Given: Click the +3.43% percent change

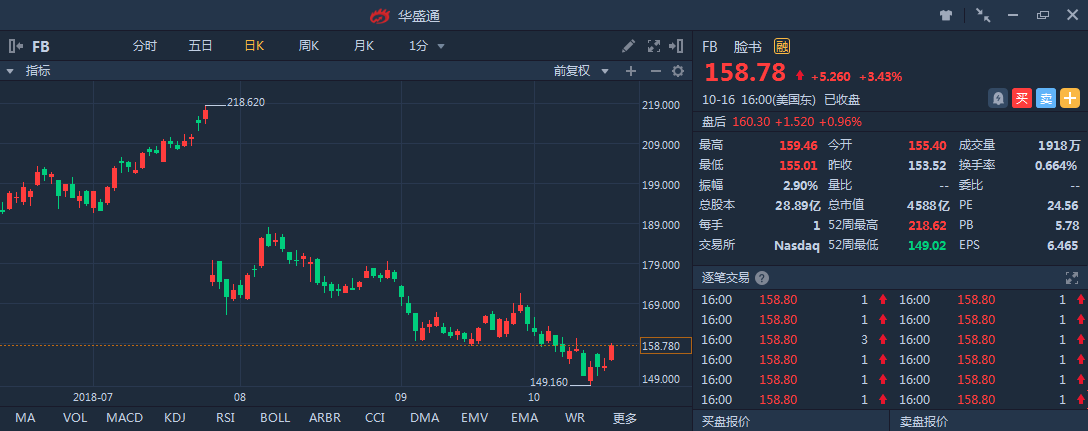Looking at the screenshot, I should (881, 76).
